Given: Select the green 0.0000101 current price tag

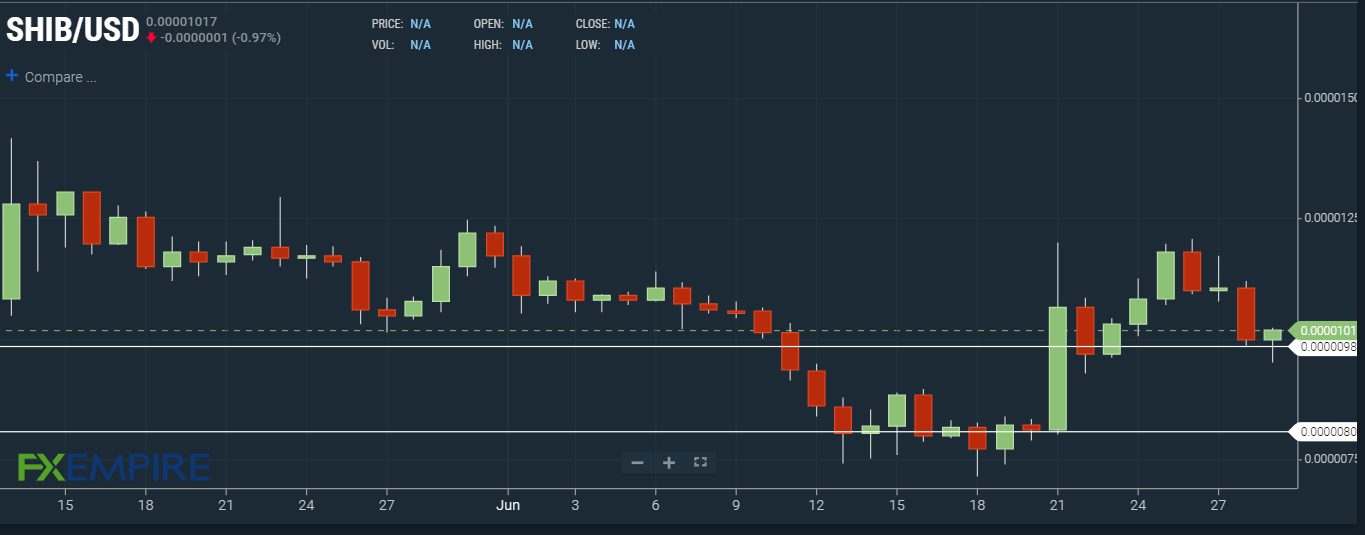Looking at the screenshot, I should click(1324, 330).
